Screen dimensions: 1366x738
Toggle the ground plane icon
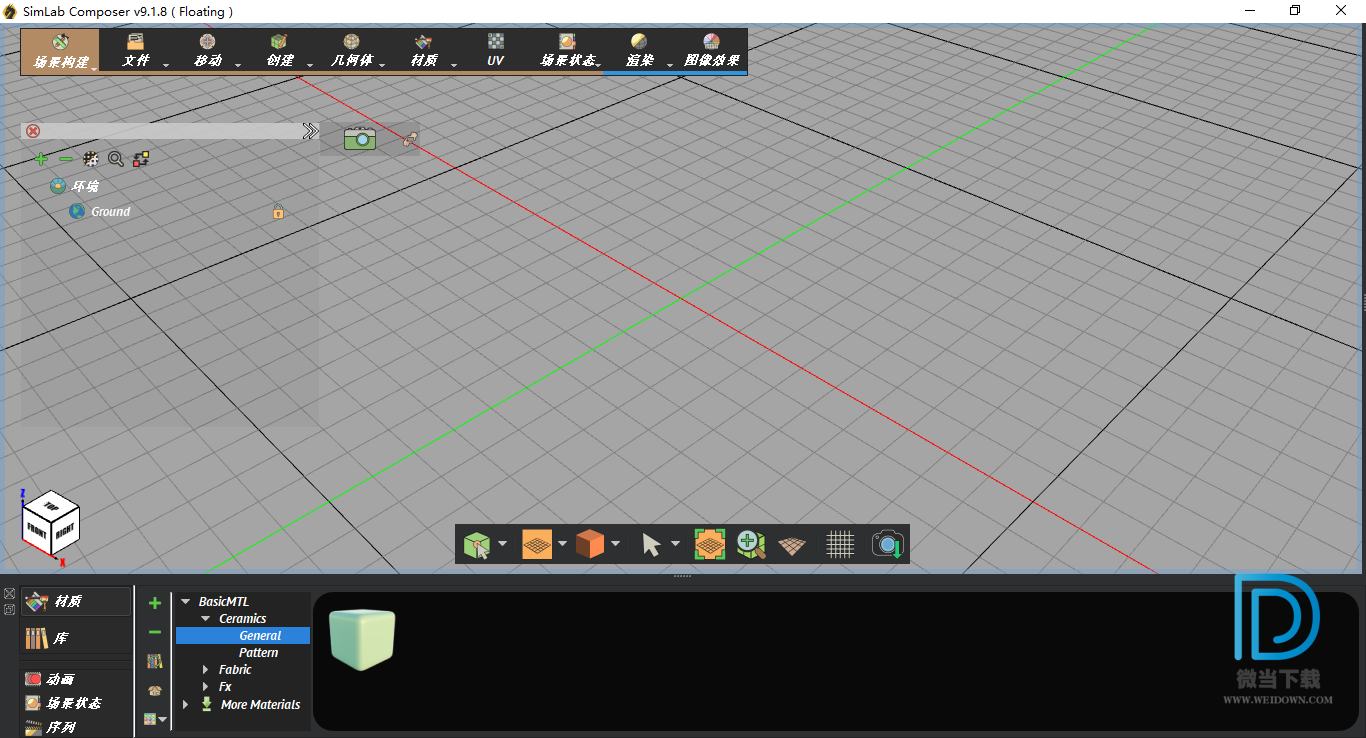(792, 546)
